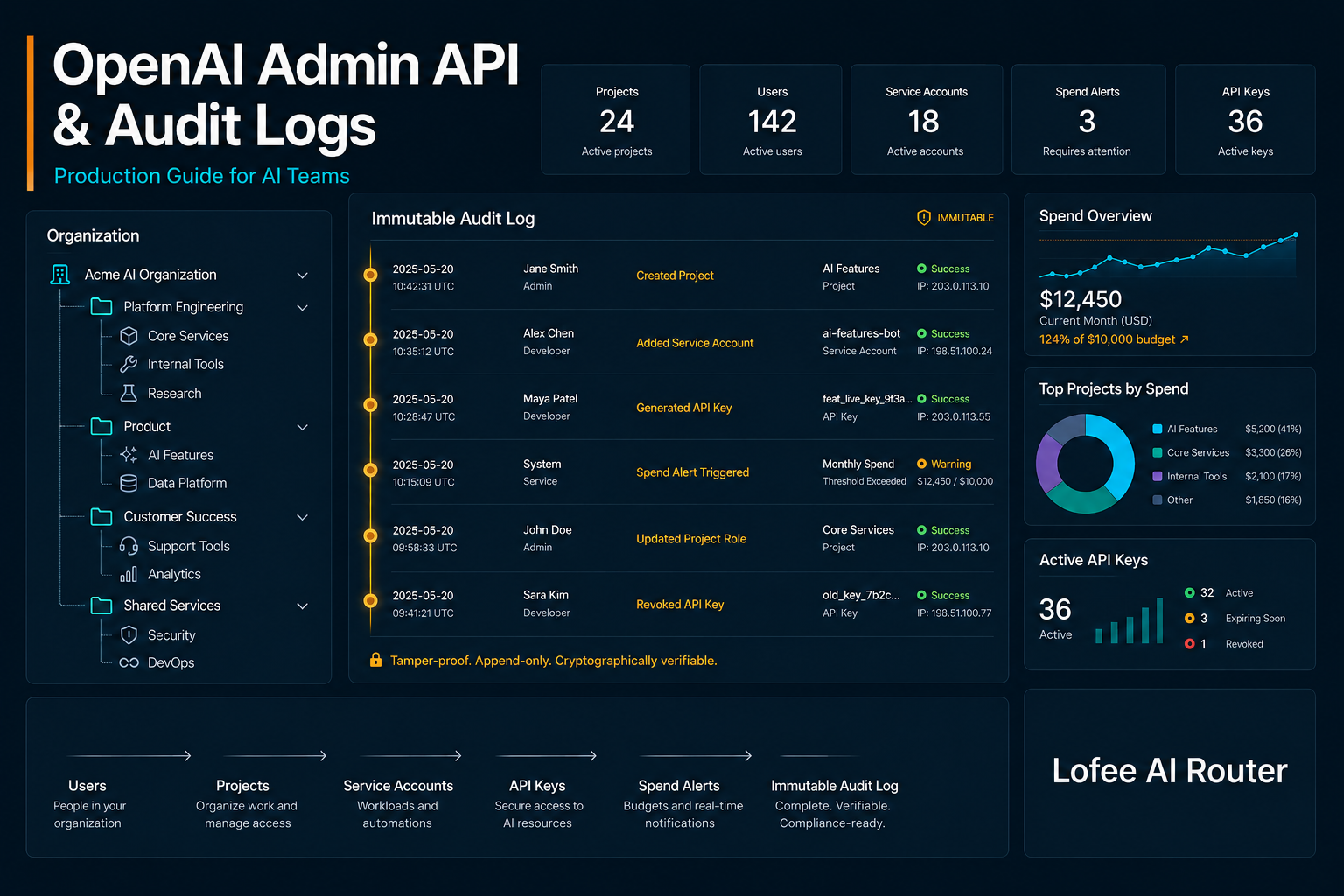Select the Created Project timeline marker
This screenshot has width=1344, height=896.
coord(370,275)
